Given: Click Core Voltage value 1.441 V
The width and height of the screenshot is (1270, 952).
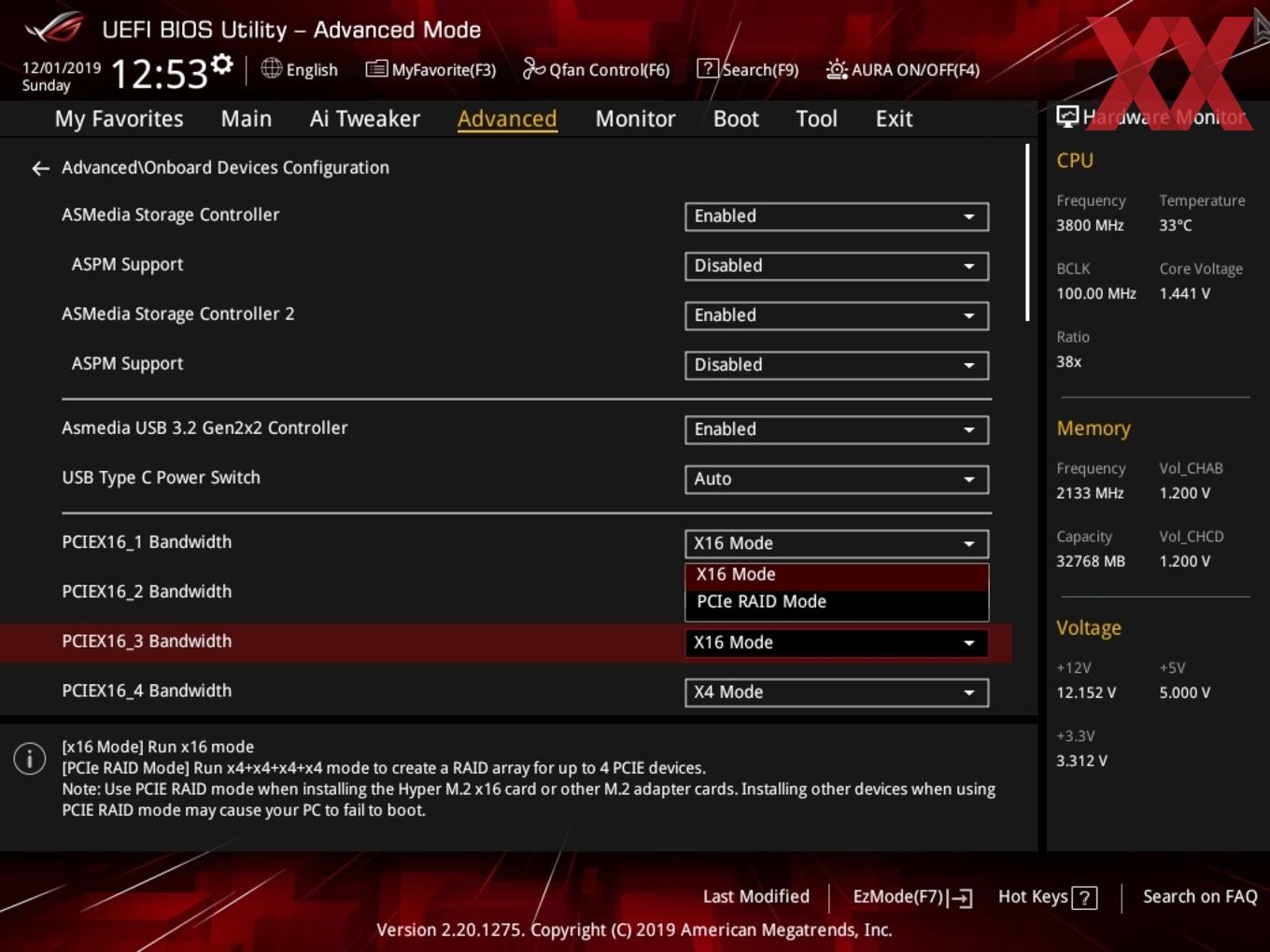Looking at the screenshot, I should (1185, 294).
